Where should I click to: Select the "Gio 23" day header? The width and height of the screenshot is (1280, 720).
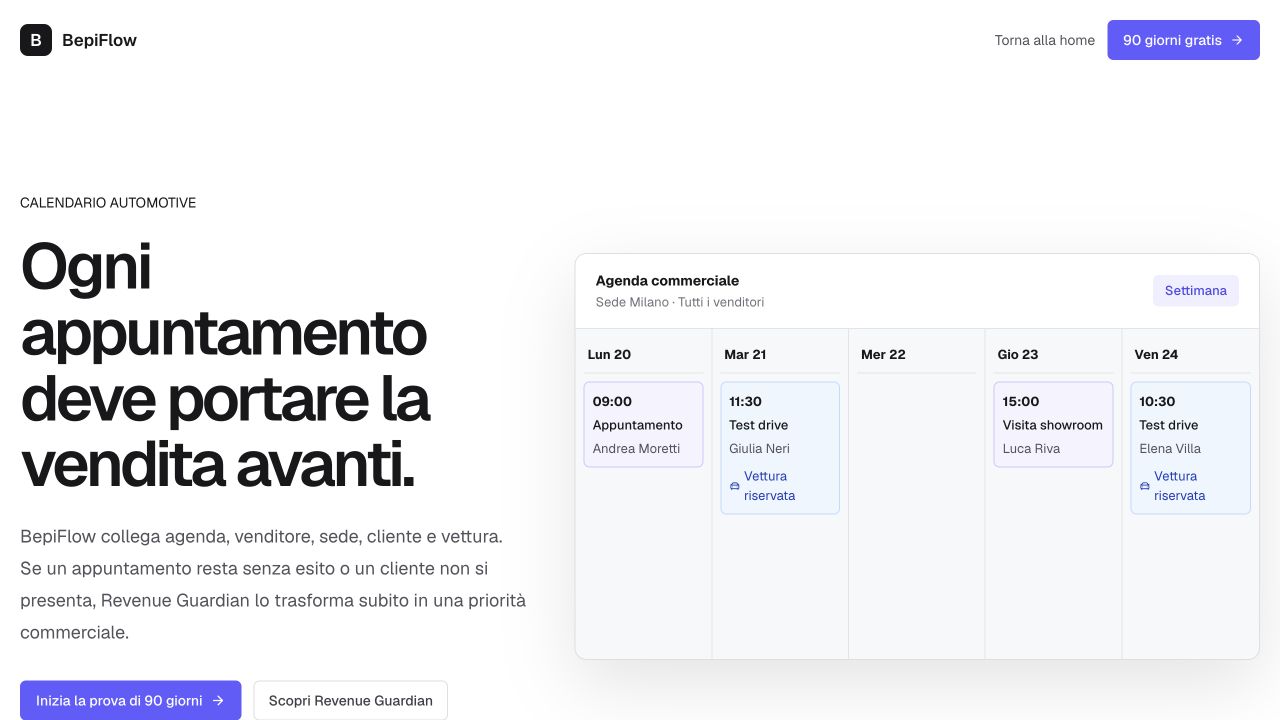coord(1018,354)
